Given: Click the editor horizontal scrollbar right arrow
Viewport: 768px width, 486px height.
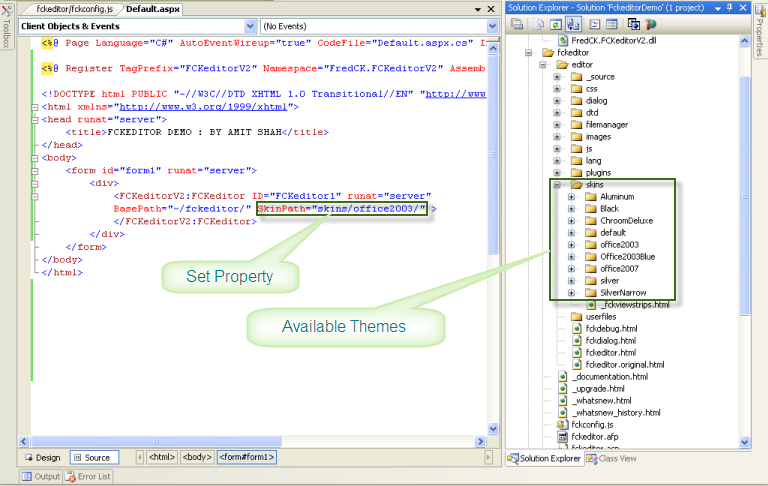Looking at the screenshot, I should point(480,441).
